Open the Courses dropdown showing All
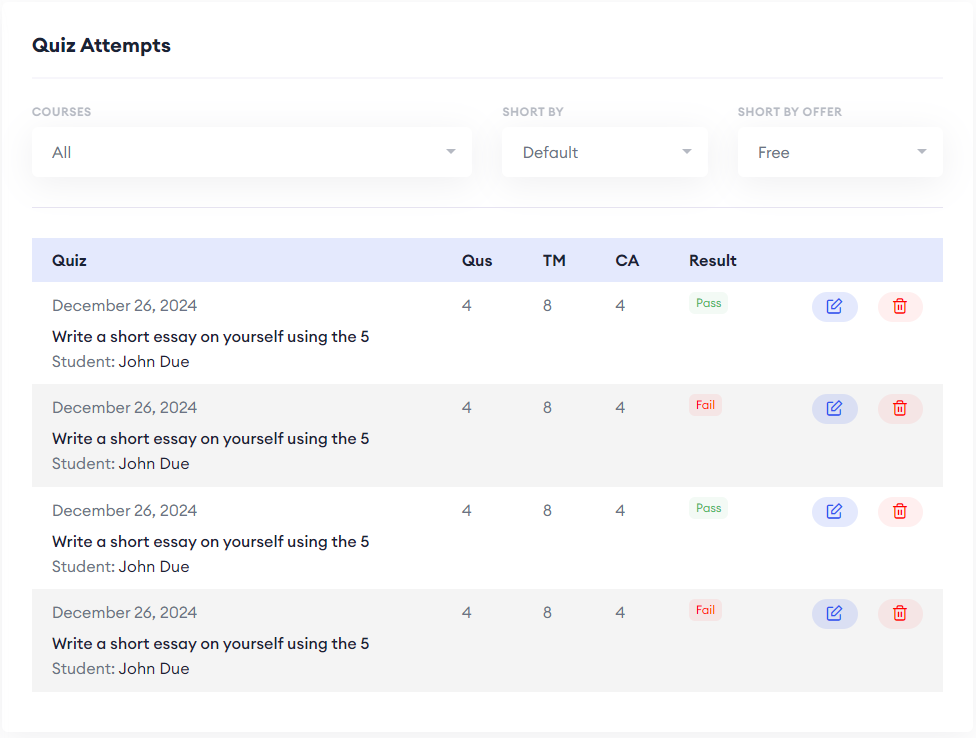This screenshot has height=738, width=976. click(252, 152)
